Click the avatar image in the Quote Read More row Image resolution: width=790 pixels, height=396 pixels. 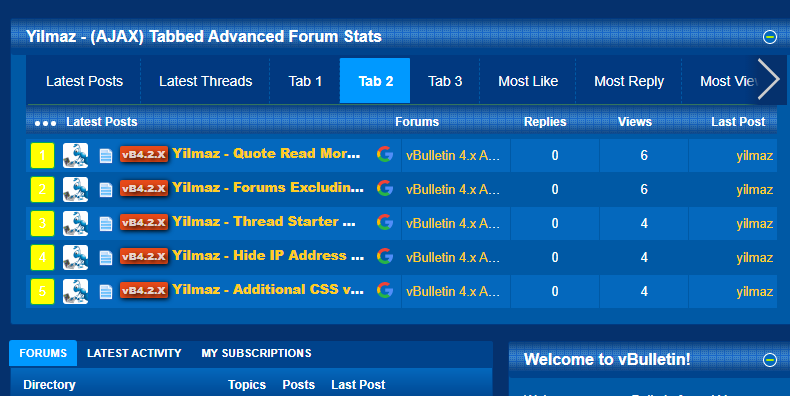tap(76, 155)
